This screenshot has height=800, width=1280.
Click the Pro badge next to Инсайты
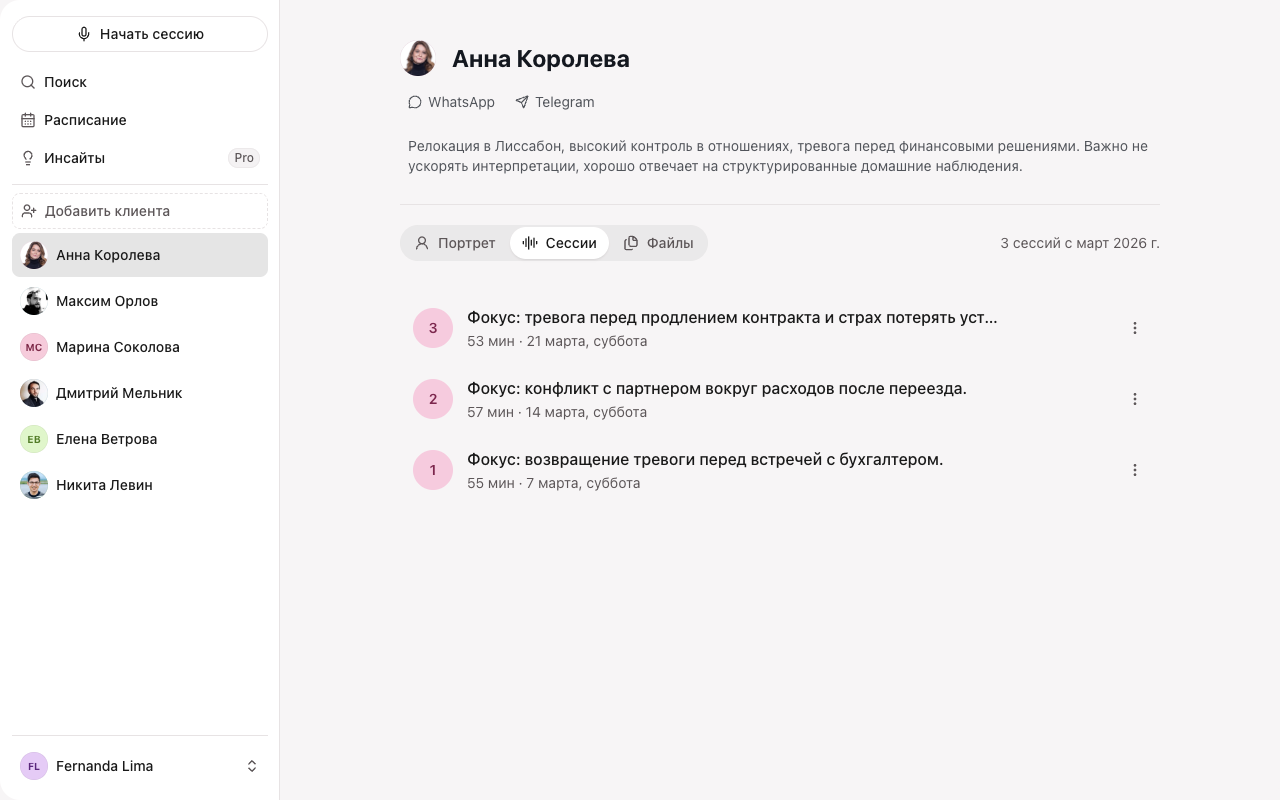(244, 158)
